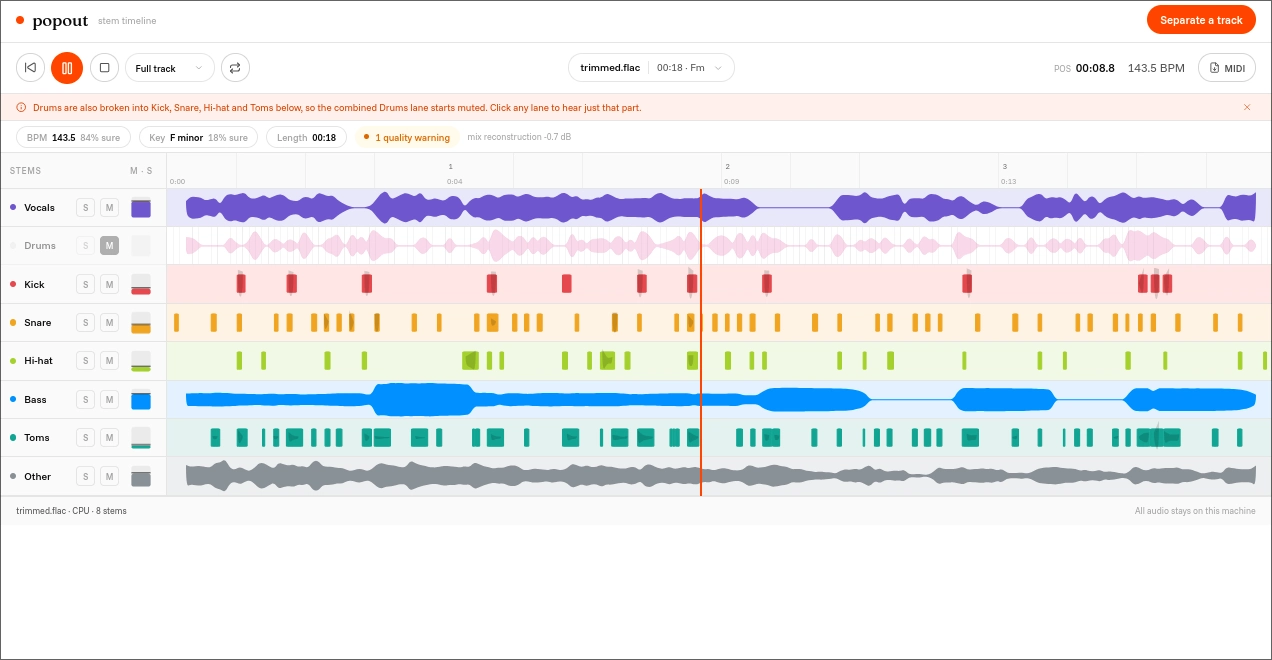Click bar 2 marker on the timeline ruler
The height and width of the screenshot is (660, 1272).
pyautogui.click(x=727, y=167)
